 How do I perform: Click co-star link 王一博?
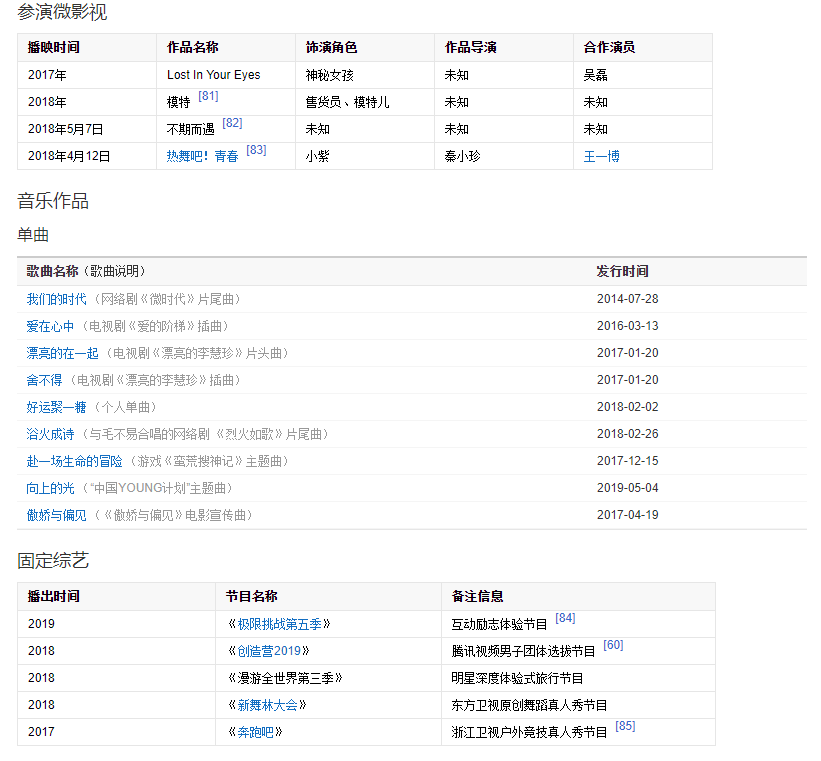(x=601, y=156)
